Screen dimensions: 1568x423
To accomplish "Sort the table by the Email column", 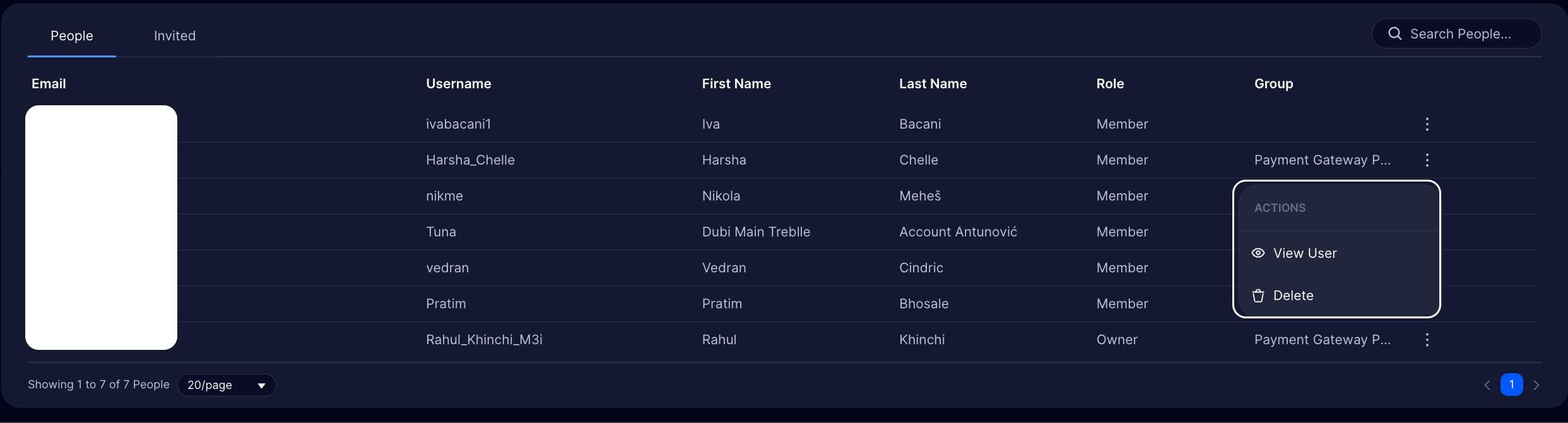I will pos(49,83).
